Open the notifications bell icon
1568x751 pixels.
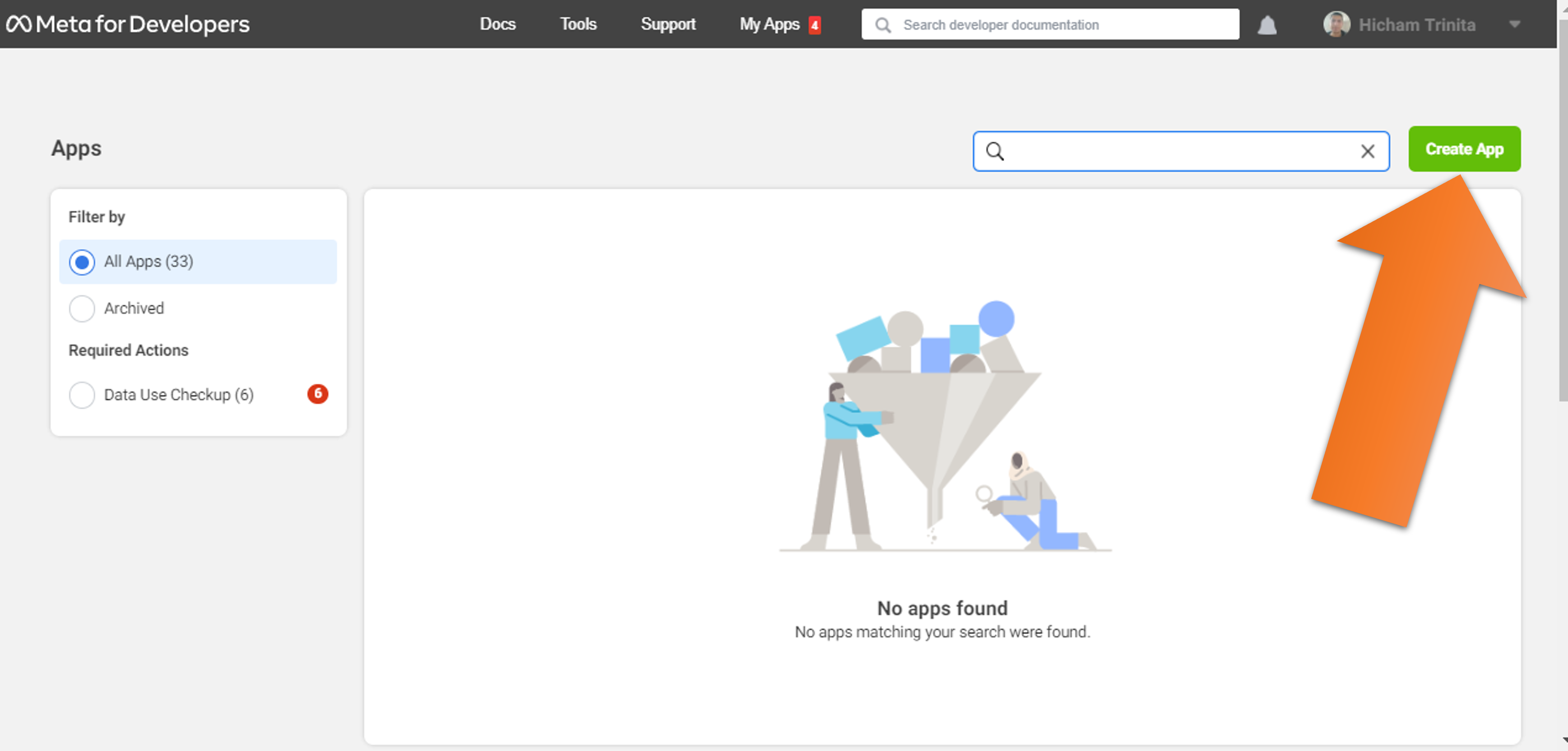(1267, 26)
